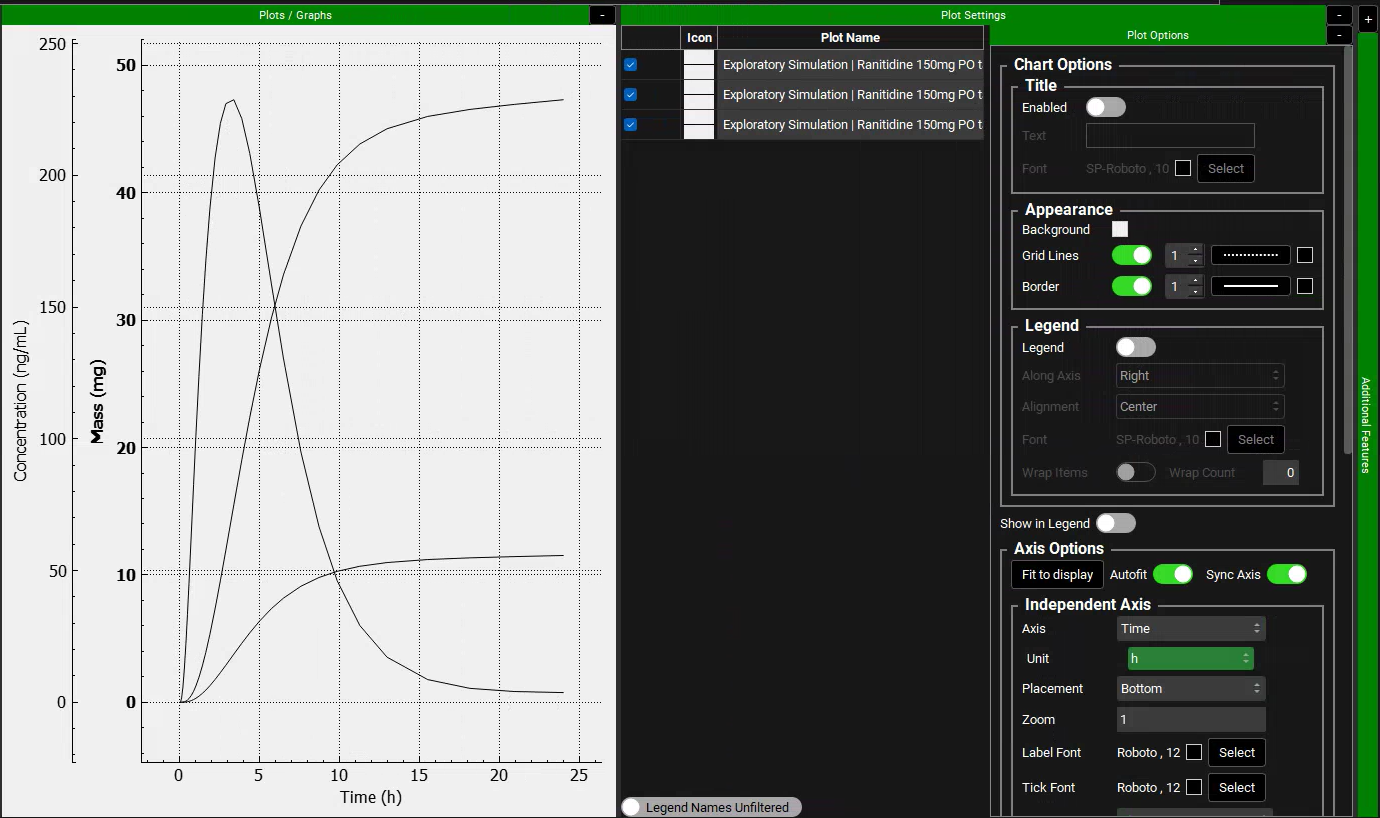Open the Placement dropdown showing Bottom

(1190, 689)
